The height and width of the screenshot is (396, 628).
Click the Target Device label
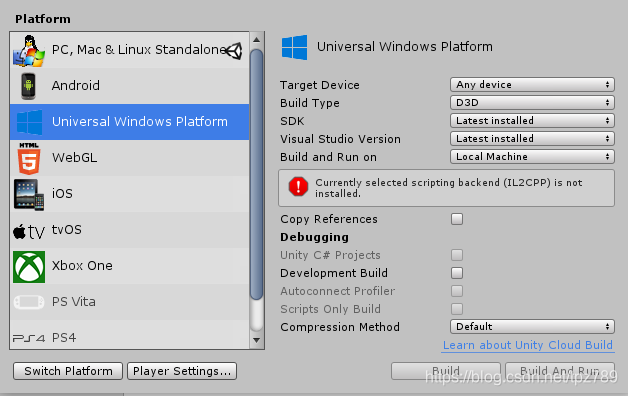[x=320, y=85]
